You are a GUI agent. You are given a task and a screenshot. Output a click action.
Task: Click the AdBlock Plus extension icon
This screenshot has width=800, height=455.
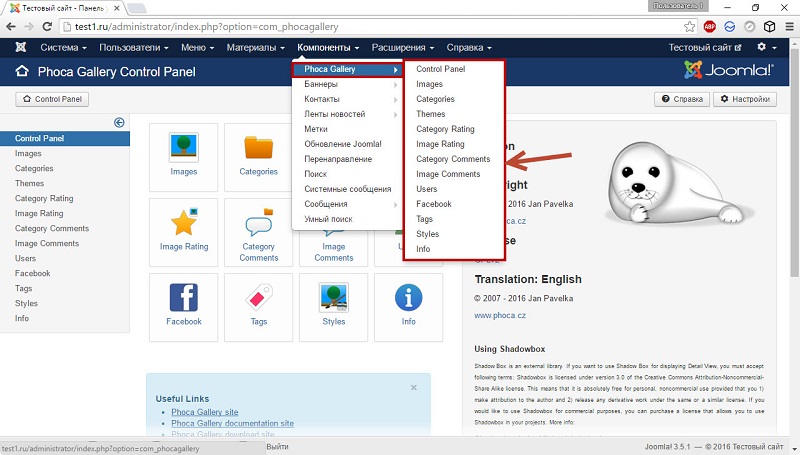click(x=710, y=27)
